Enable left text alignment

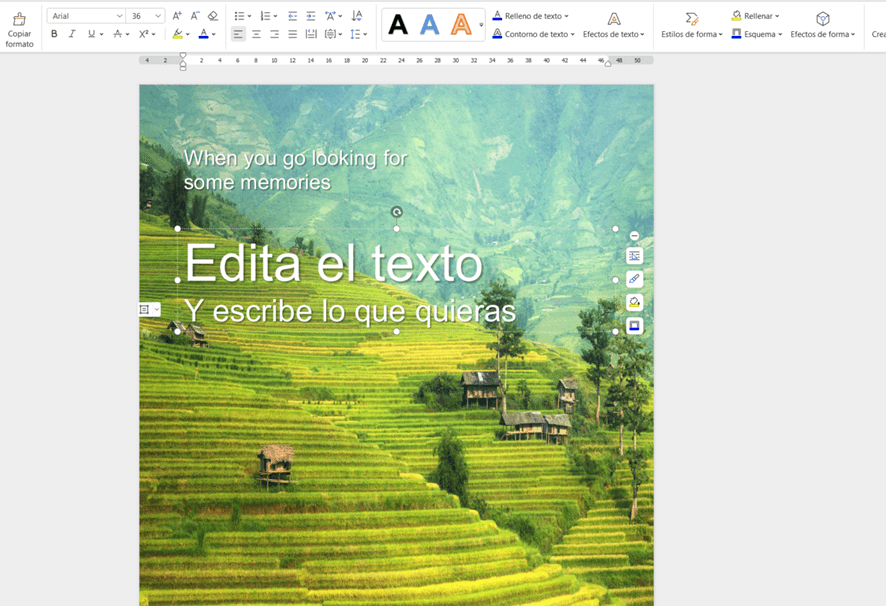[x=238, y=34]
